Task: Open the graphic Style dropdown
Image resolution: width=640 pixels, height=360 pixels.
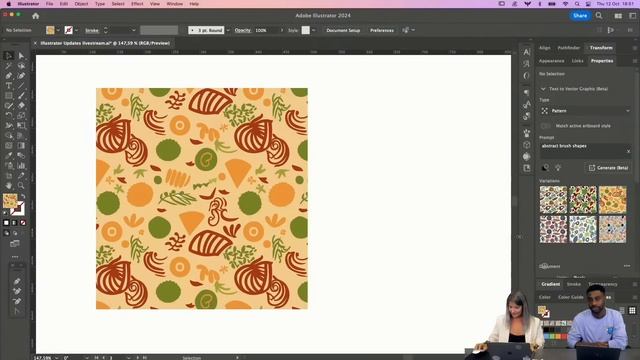Action: 313,30
